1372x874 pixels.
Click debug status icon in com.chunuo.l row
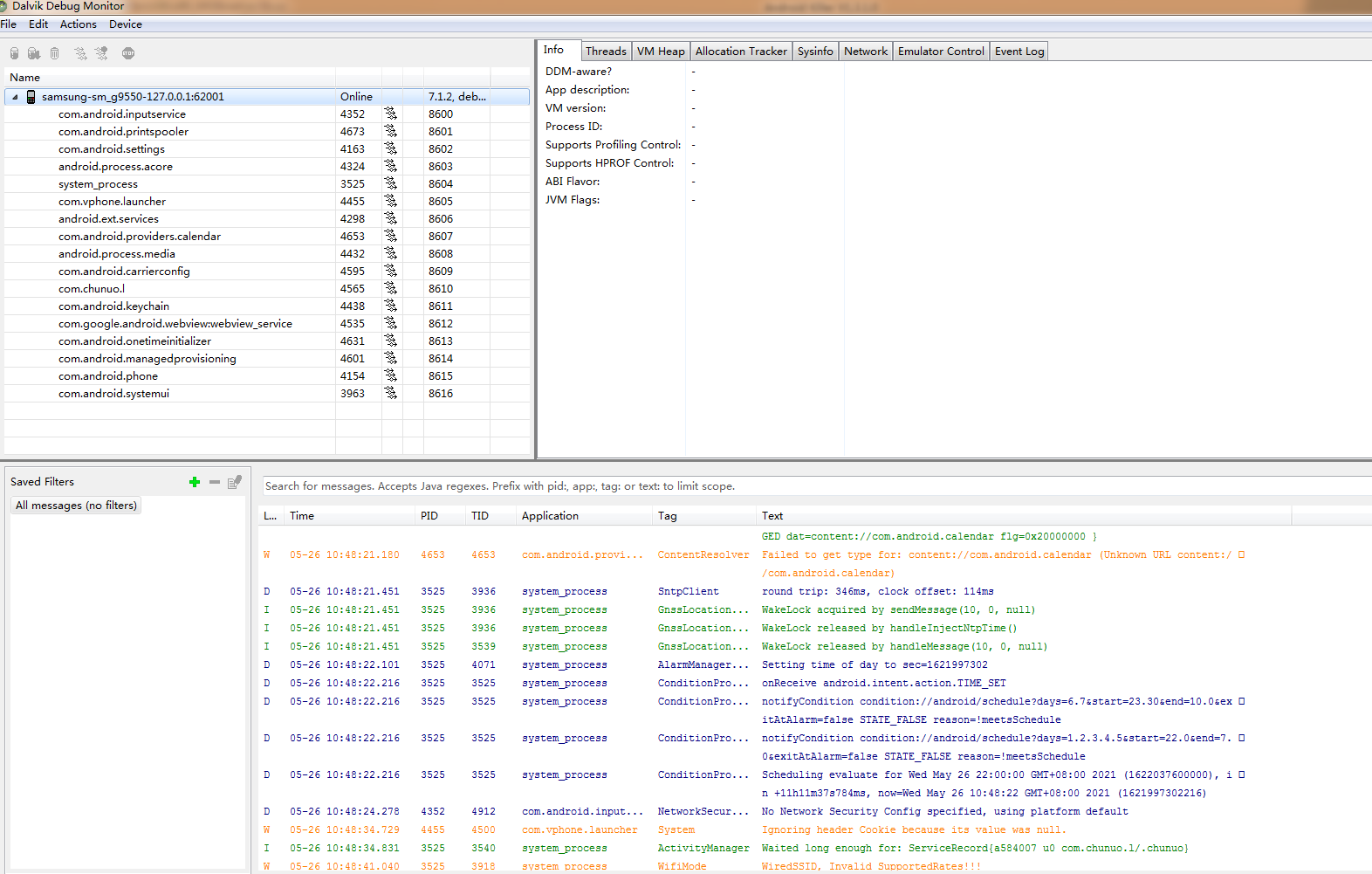pyautogui.click(x=390, y=288)
